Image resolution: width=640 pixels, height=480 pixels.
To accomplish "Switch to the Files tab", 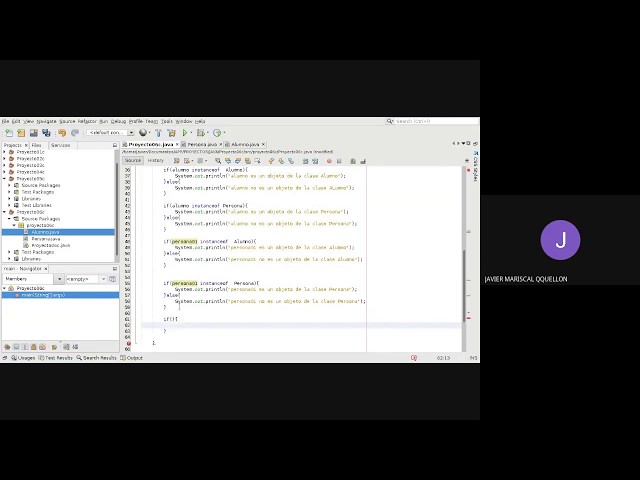I will 37,145.
